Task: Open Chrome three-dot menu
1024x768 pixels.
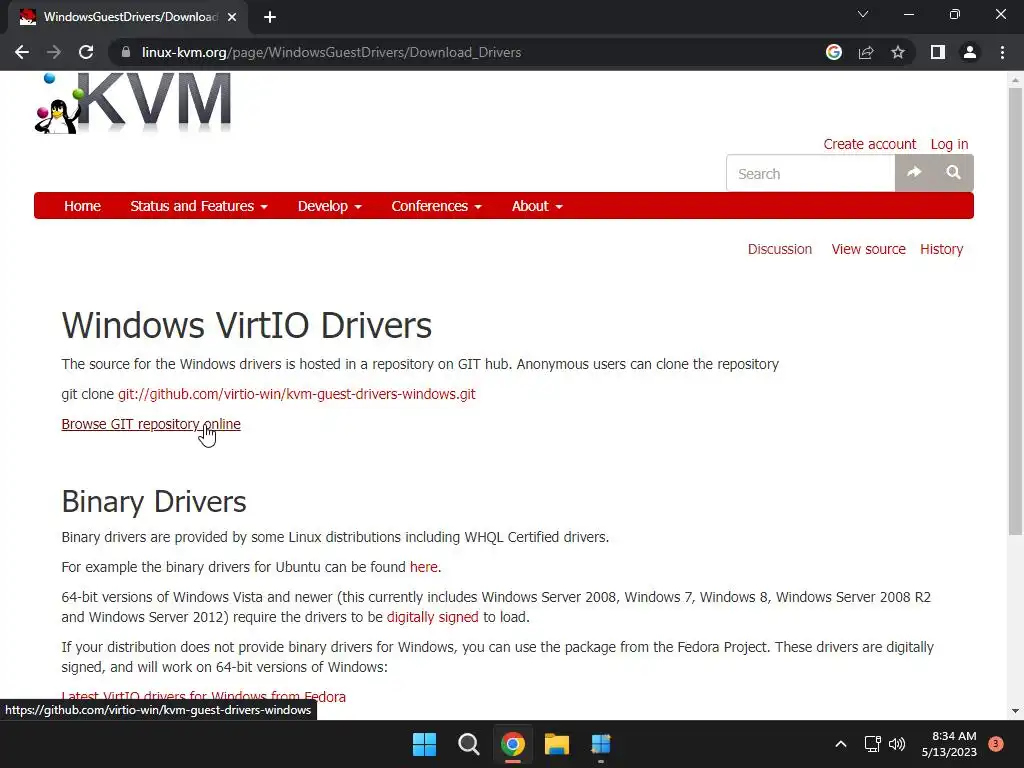Action: click(x=1002, y=52)
